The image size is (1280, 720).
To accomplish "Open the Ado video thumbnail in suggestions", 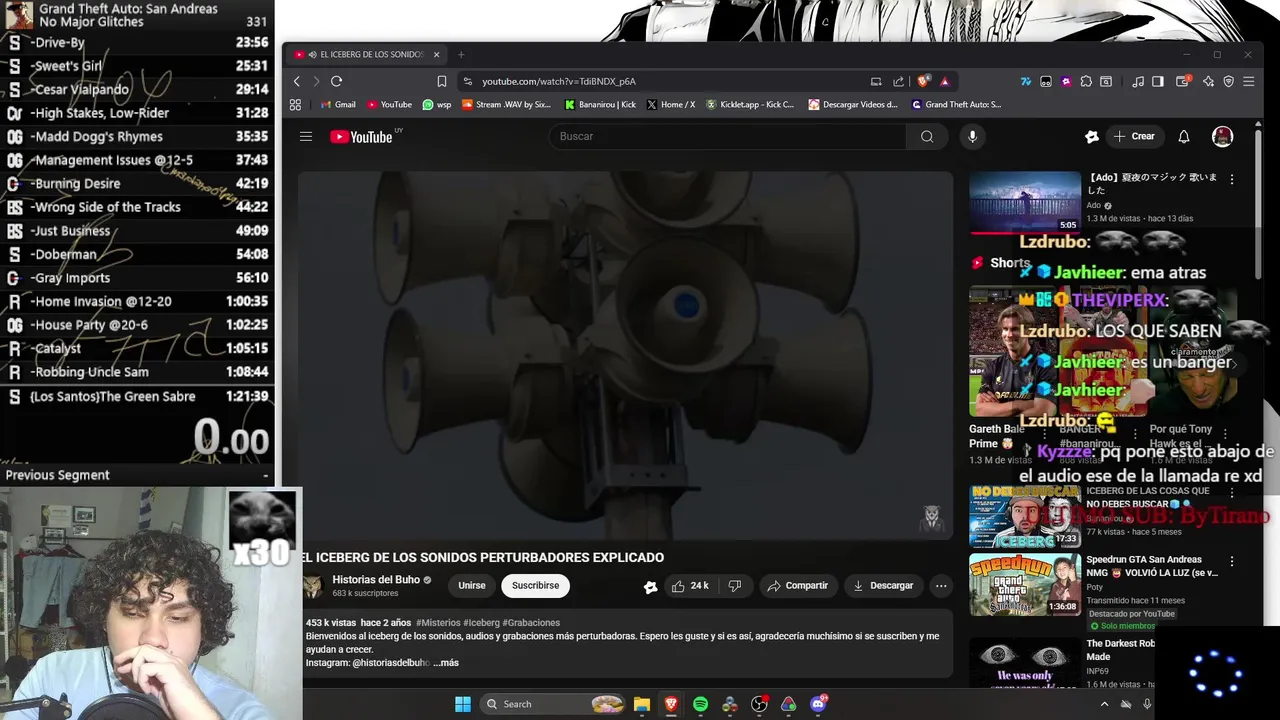I will [1025, 203].
